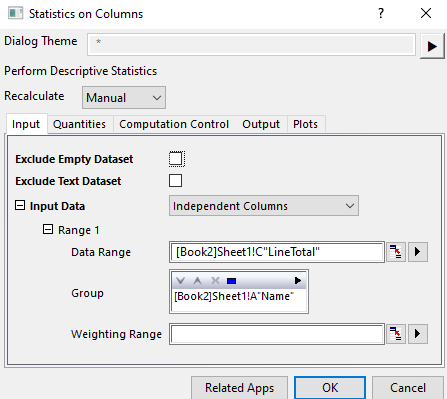Switch to the Computation Control tab
Image resolution: width=447 pixels, height=399 pixels.
click(174, 124)
